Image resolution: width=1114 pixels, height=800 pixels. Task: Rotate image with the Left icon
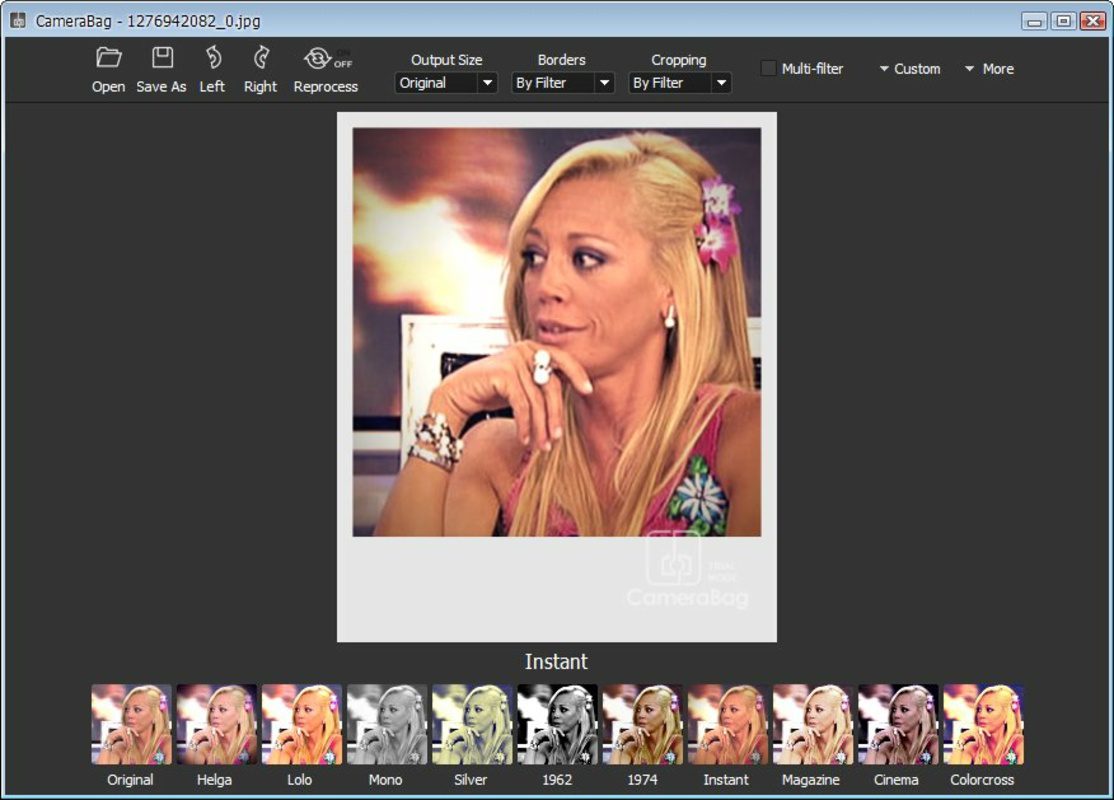click(213, 58)
